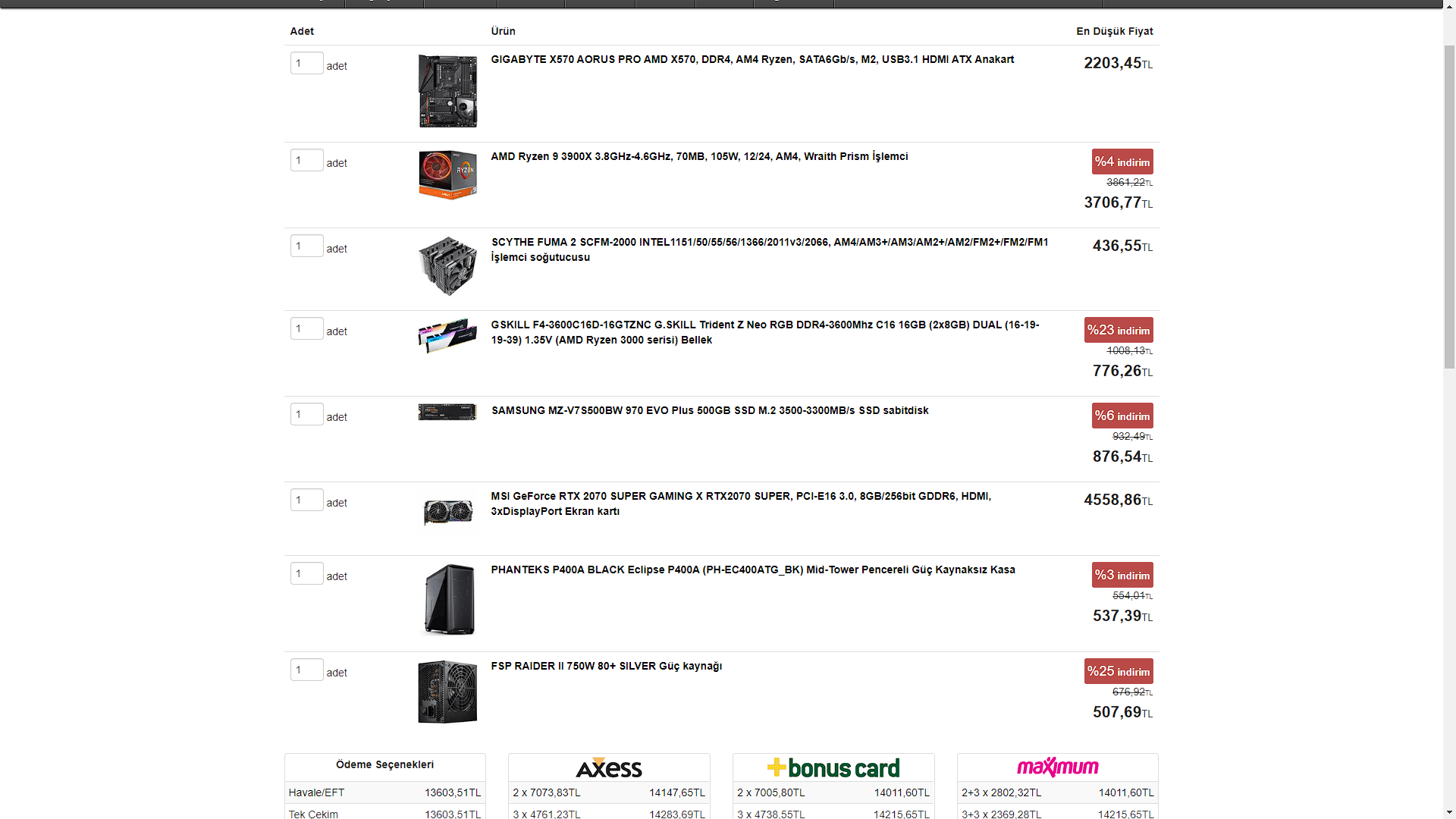Click the Samsung 970 EVO Plus SSD image
Viewport: 1456px width, 819px height.
click(447, 412)
